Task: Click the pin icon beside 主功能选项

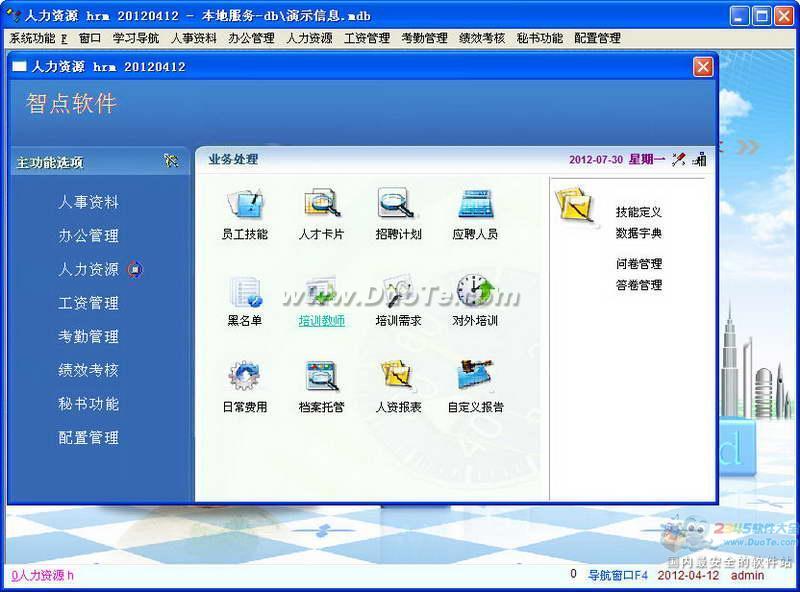Action: pyautogui.click(x=171, y=161)
